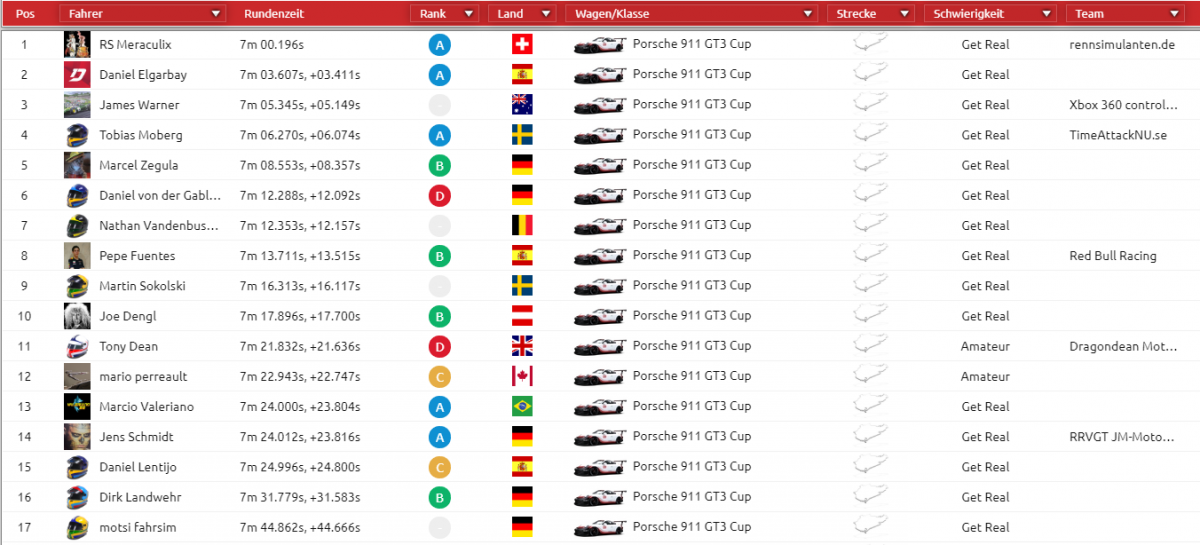
Task: Select Dirk Landwehr's lap time cell
Action: 301,497
